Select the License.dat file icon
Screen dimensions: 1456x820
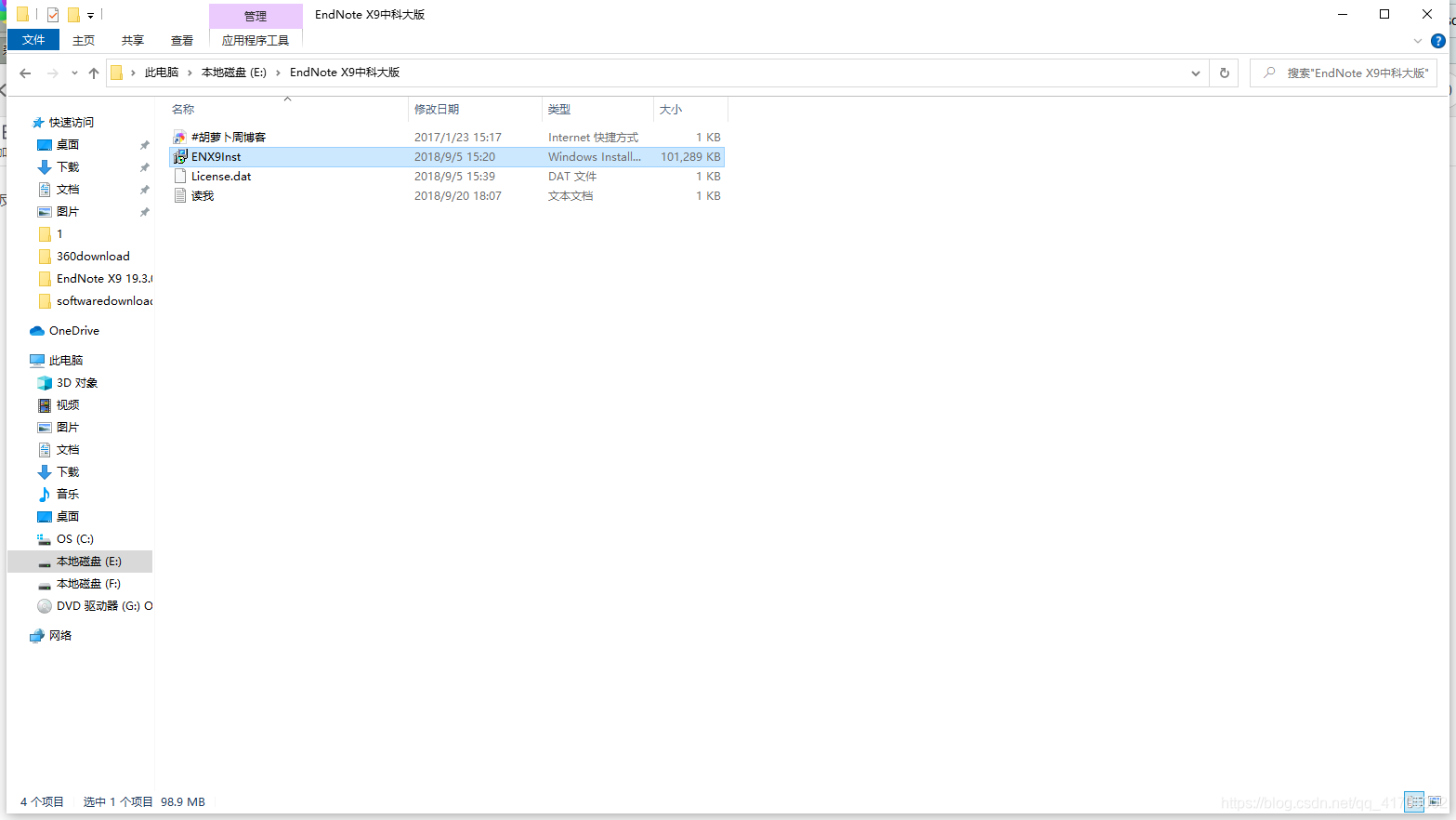pos(180,177)
